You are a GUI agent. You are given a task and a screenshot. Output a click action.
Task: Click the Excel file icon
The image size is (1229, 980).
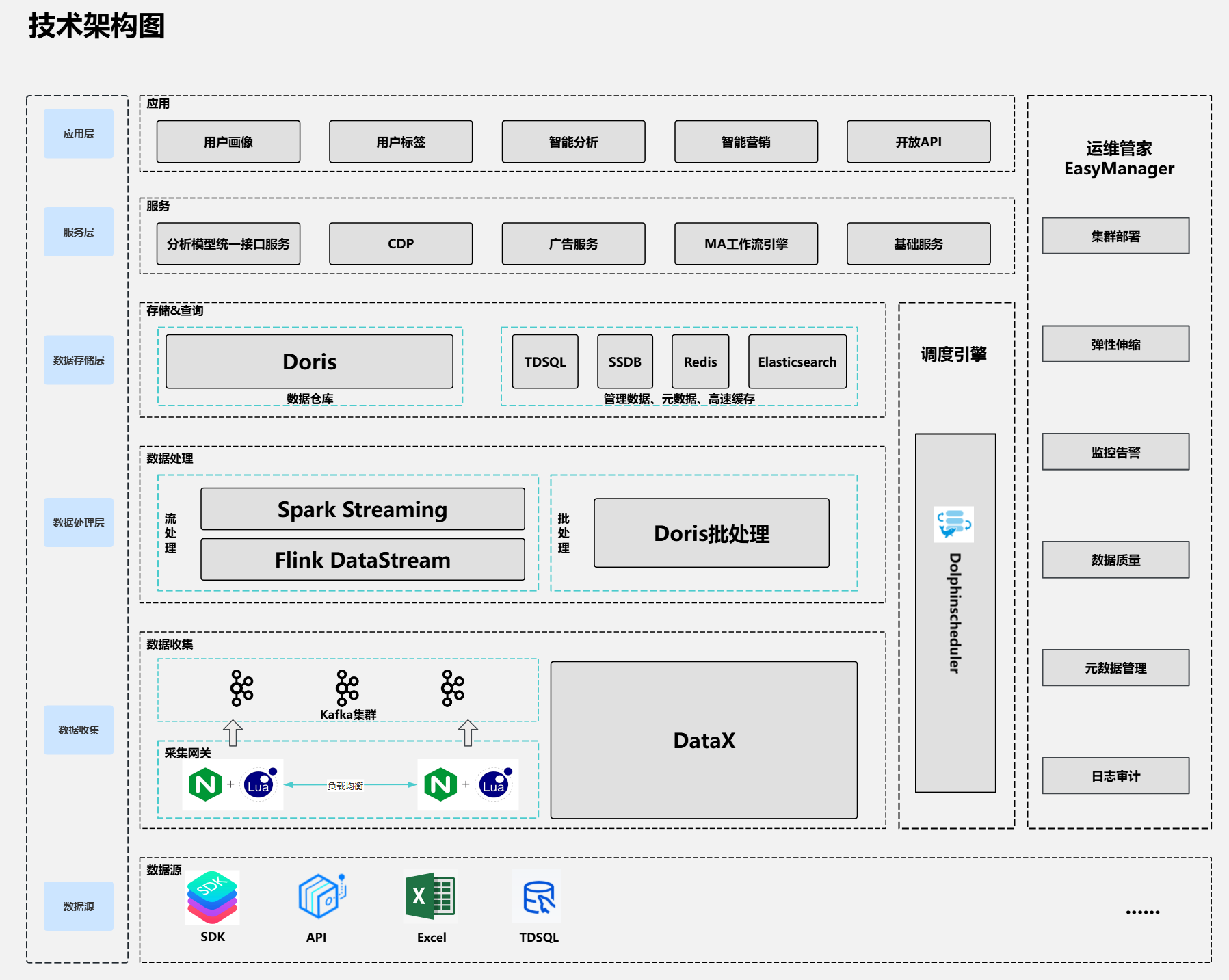coord(430,896)
